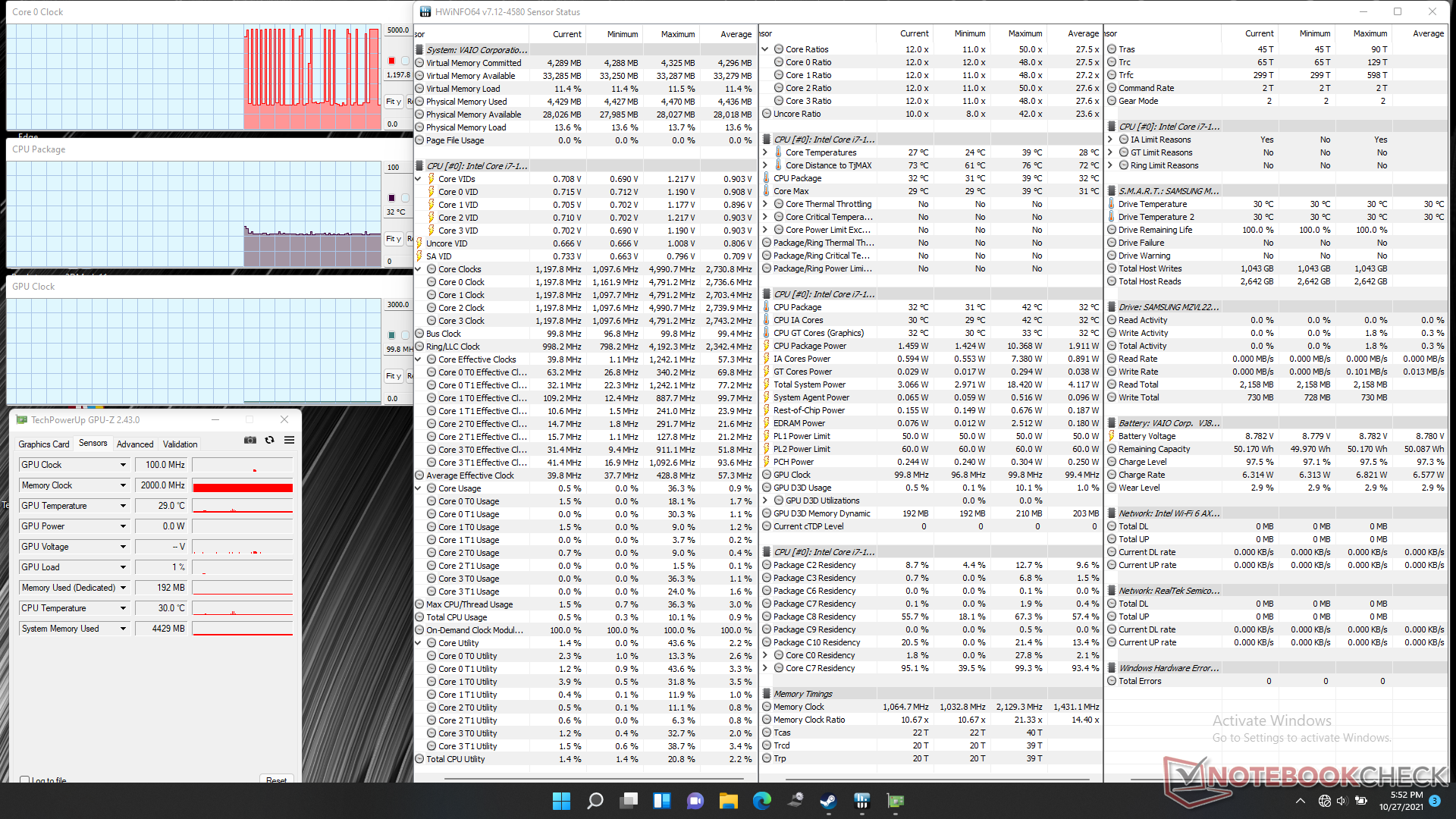Click the Average column header in middle panel
1456x819 pixels.
[1082, 33]
